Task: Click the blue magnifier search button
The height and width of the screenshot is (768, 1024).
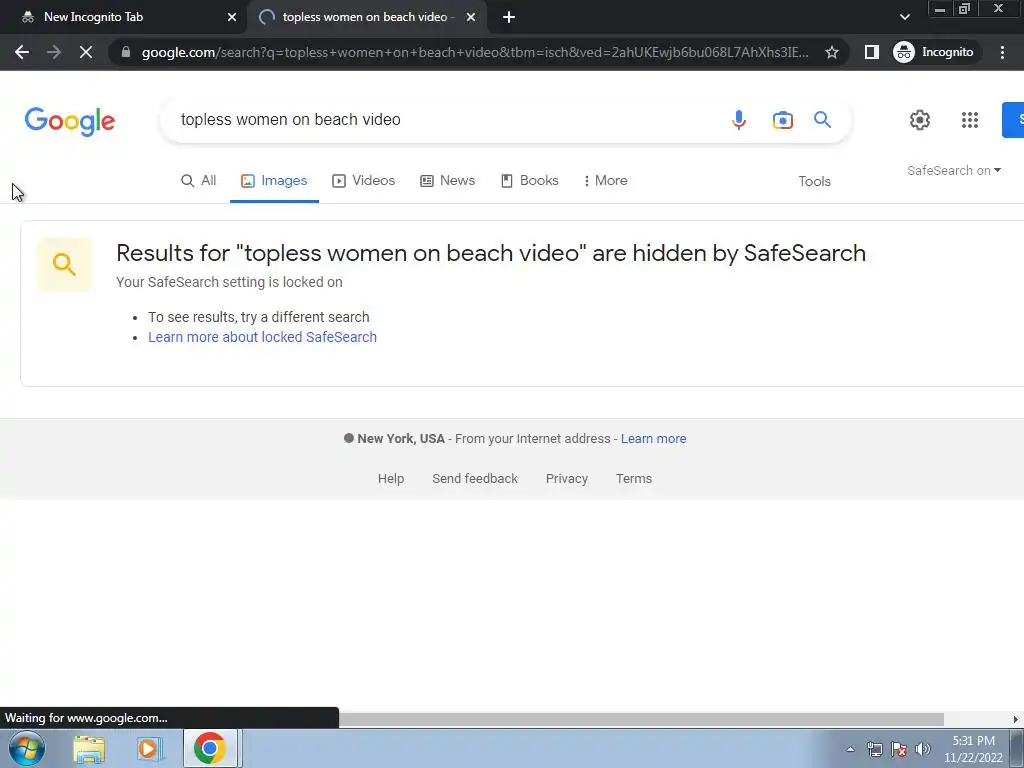Action: tap(822, 120)
